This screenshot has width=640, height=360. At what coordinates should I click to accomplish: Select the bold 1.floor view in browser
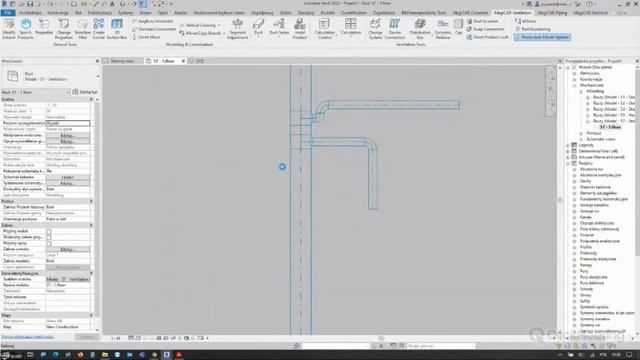tap(610, 127)
